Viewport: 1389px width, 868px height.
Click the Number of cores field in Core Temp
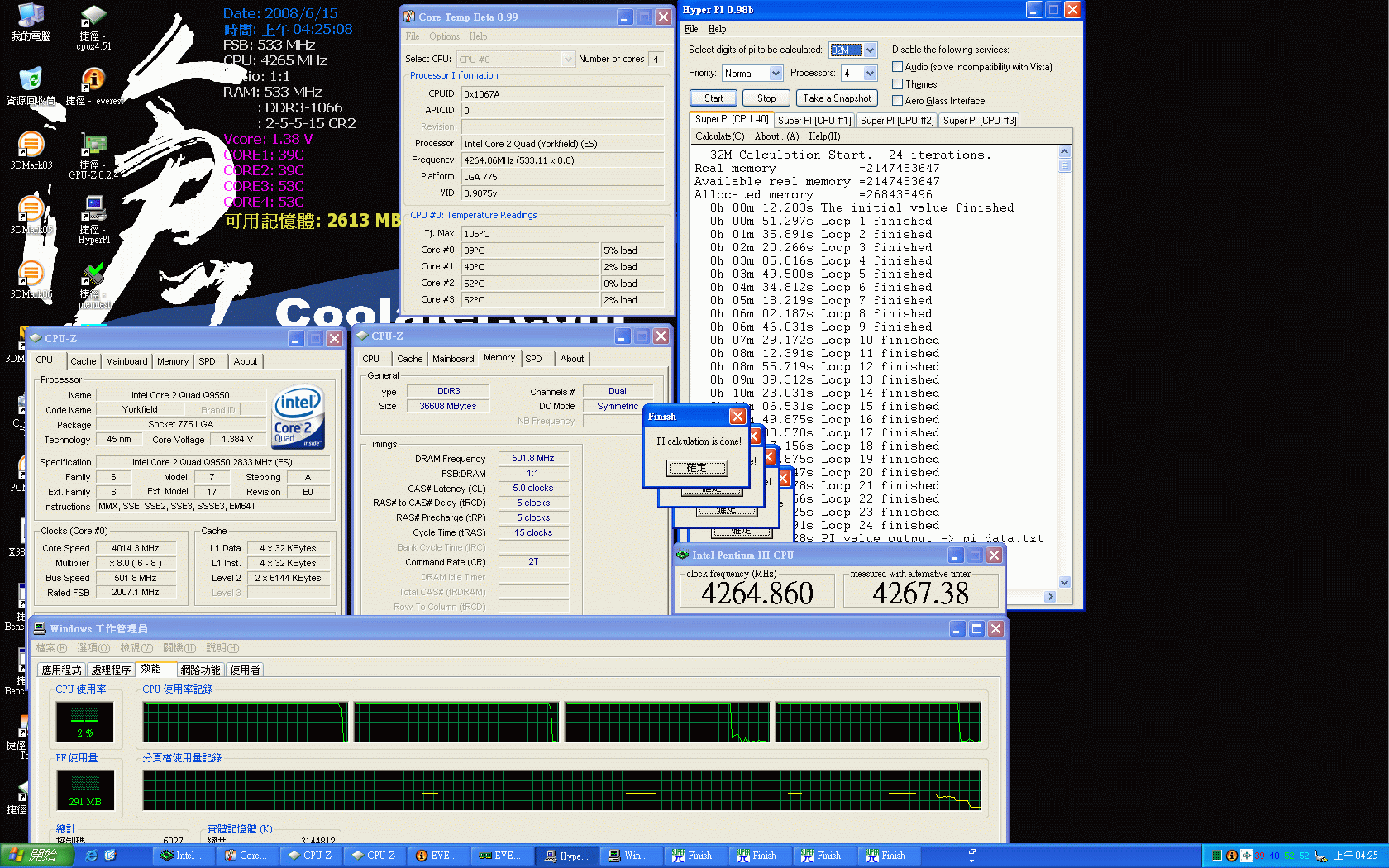pos(656,59)
